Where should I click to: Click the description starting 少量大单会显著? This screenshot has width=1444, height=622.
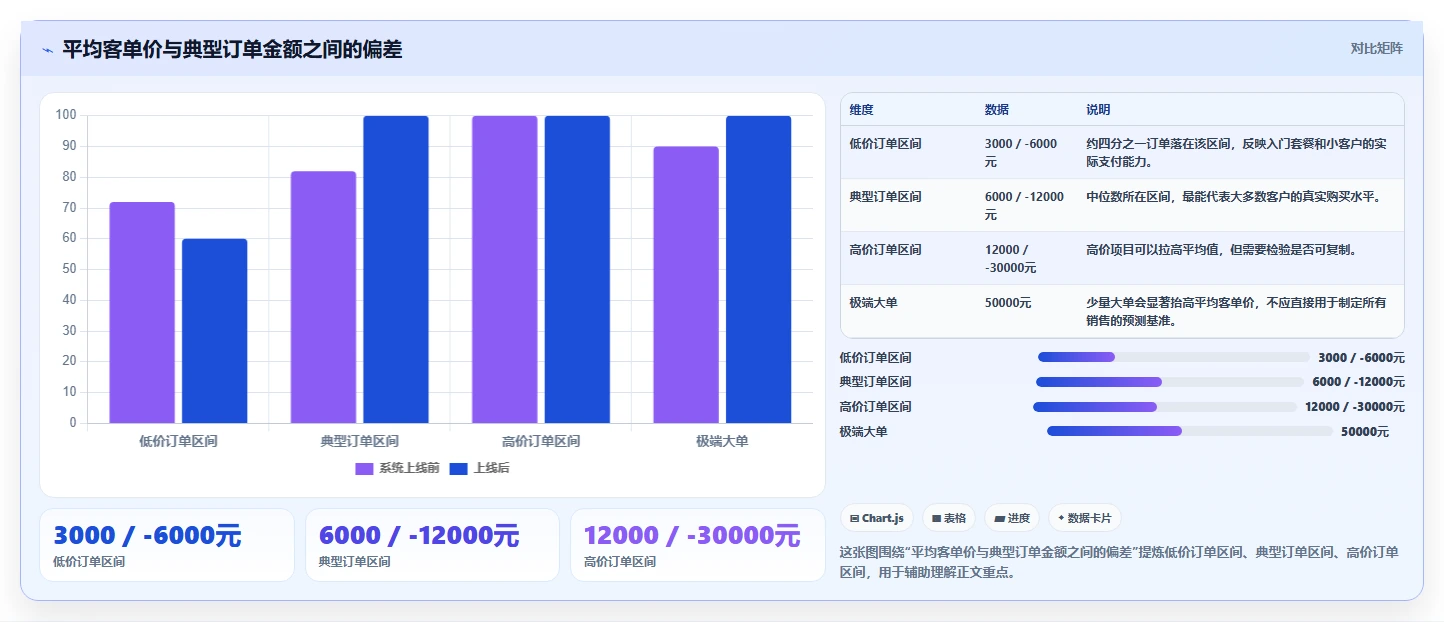pyautogui.click(x=1236, y=312)
